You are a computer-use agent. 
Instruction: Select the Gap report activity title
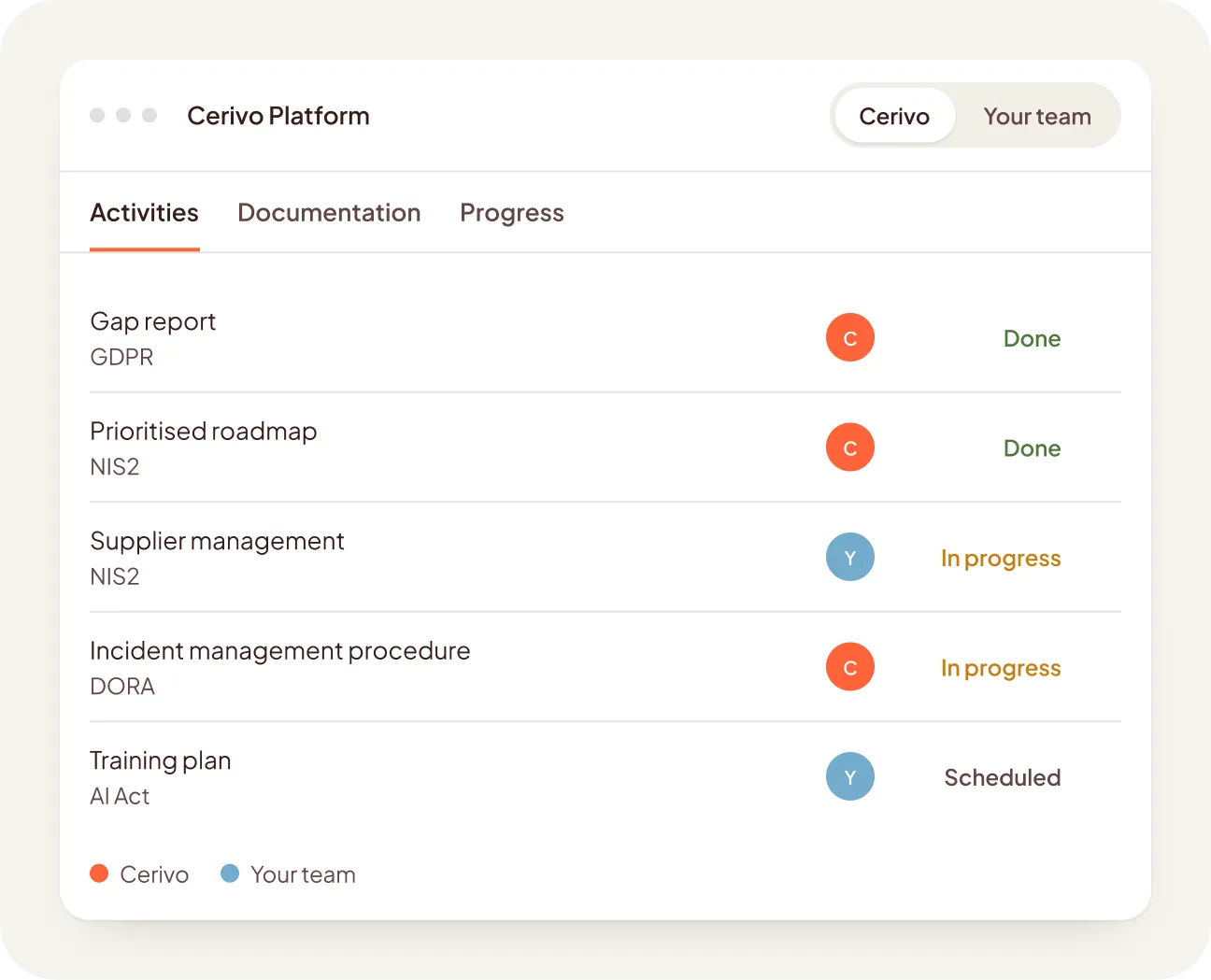[x=153, y=321]
